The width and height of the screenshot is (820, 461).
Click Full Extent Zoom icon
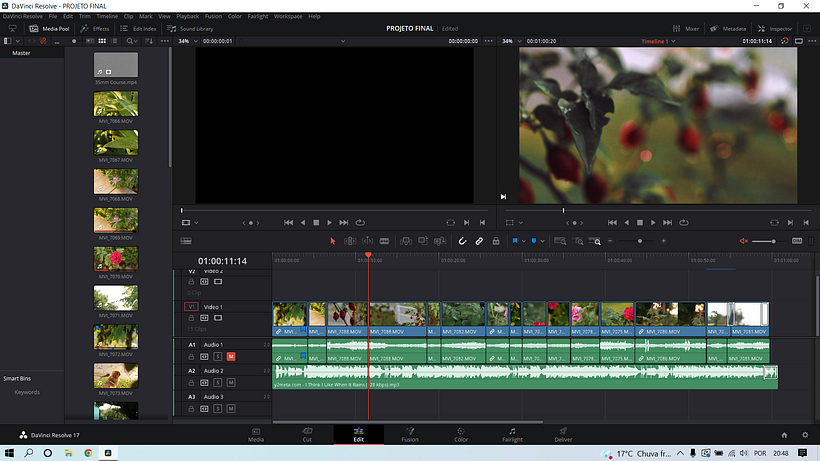coord(560,241)
